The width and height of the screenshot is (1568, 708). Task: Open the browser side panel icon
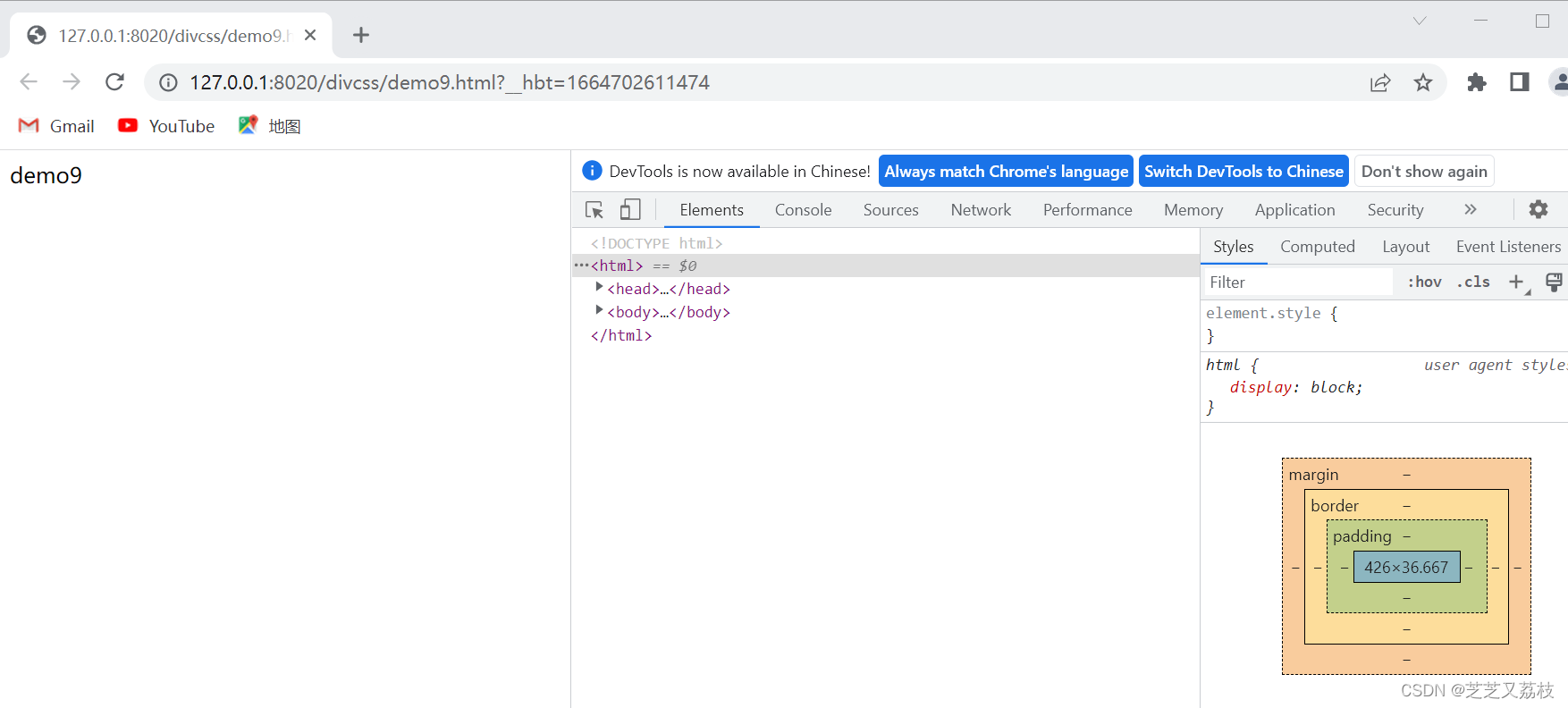pos(1520,82)
